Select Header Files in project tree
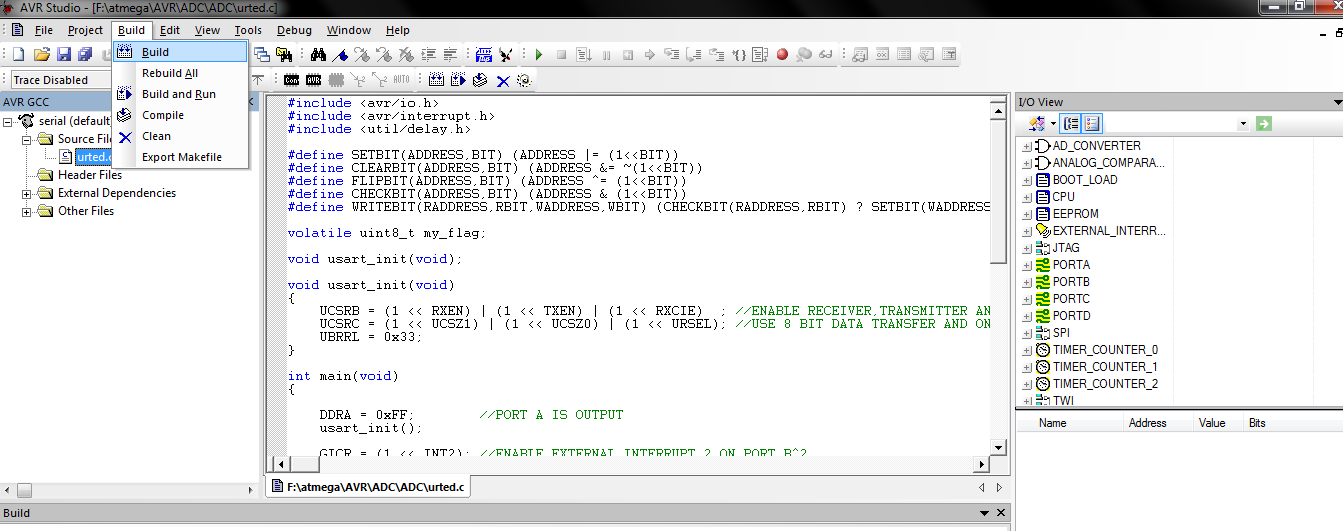The height and width of the screenshot is (531, 1343). click(90, 175)
